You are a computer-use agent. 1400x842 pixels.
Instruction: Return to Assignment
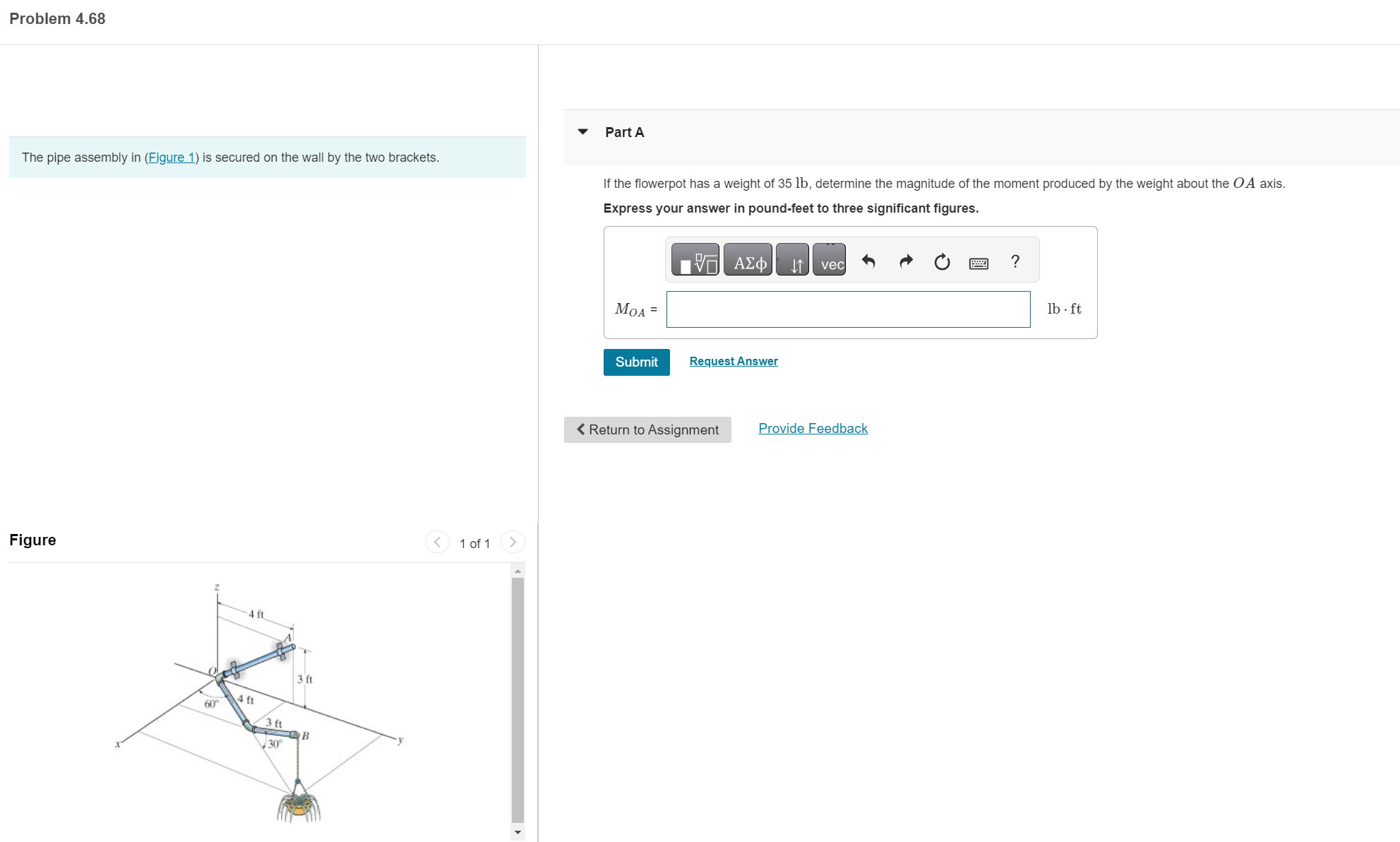[x=647, y=429]
